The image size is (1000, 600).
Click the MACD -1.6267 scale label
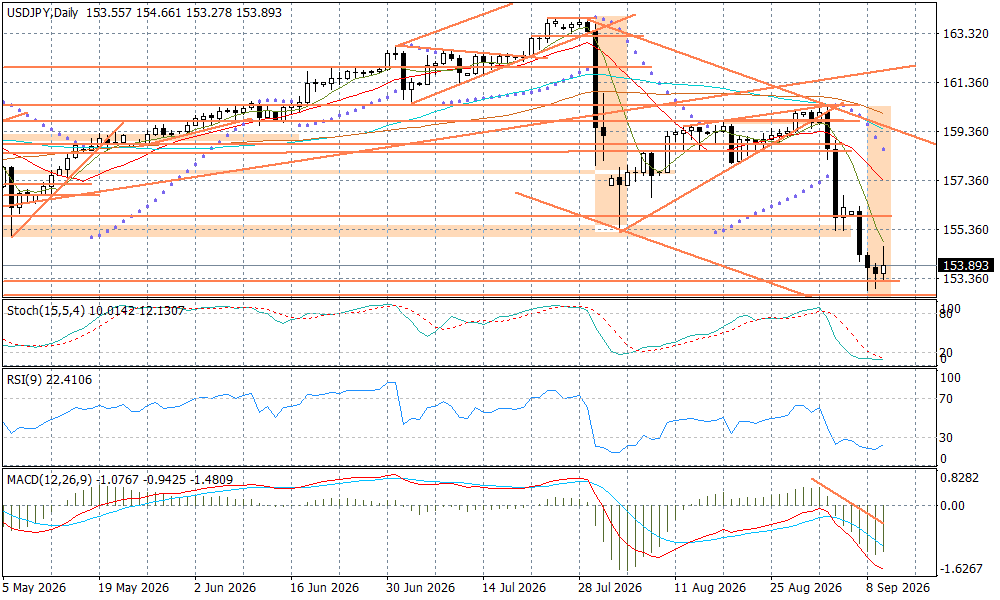pyautogui.click(x=962, y=568)
